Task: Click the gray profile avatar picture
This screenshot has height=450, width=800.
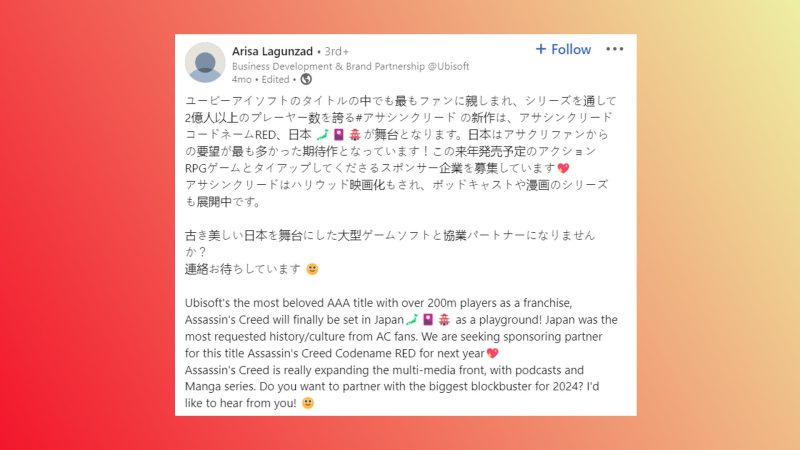Action: [205, 62]
